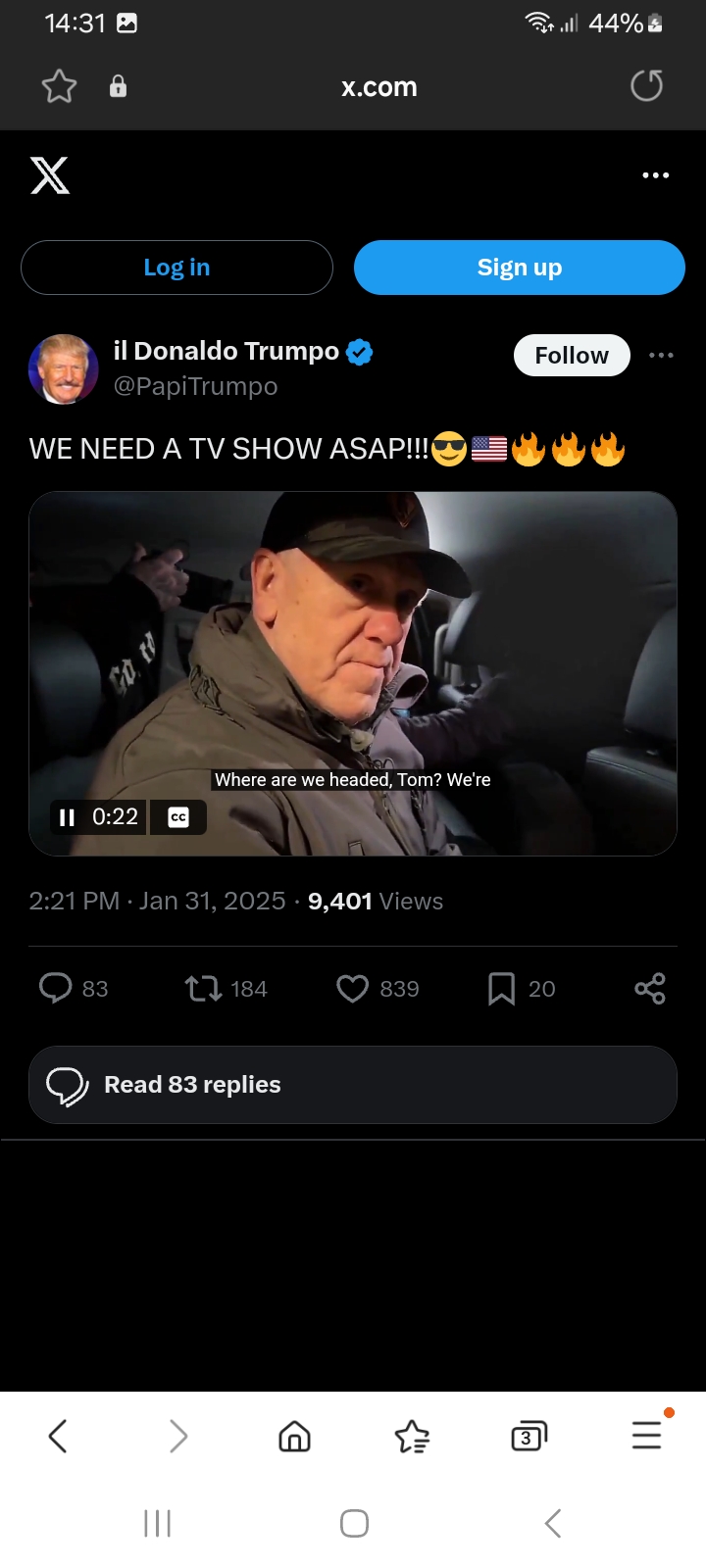Share the post via share icon
706x1568 pixels.
tap(650, 988)
